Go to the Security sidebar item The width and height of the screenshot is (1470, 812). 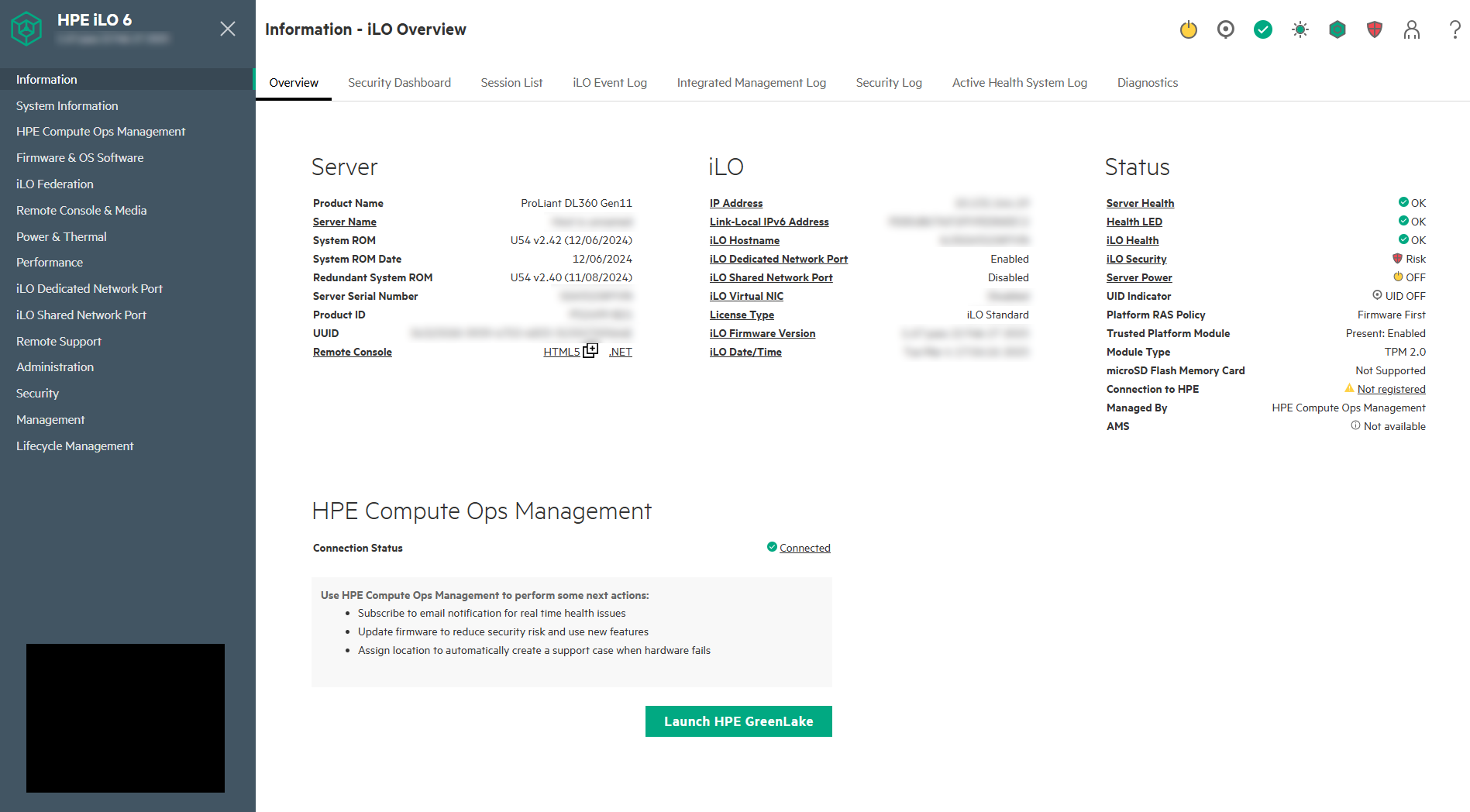pyautogui.click(x=37, y=394)
